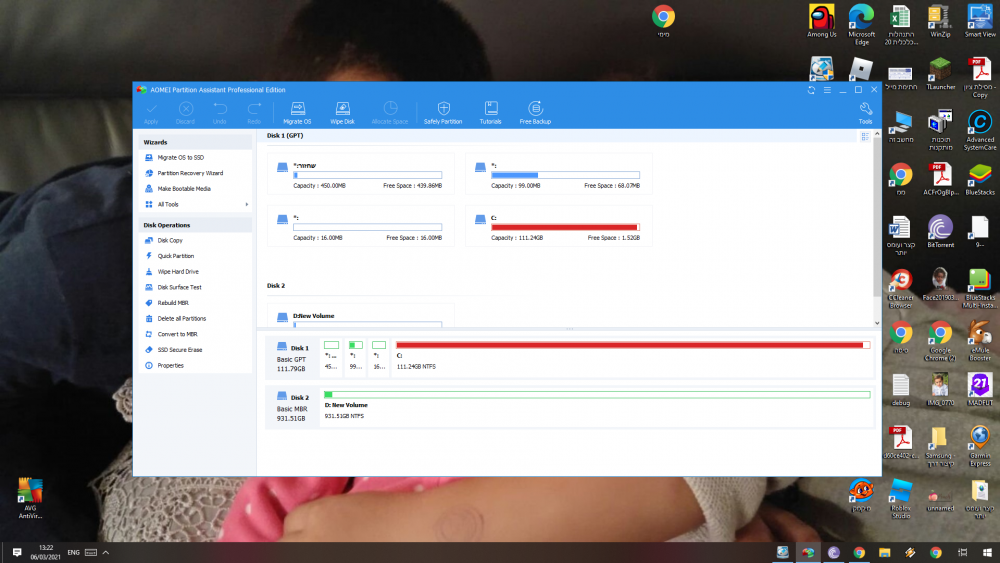1000x563 pixels.
Task: Select Disk Copy operation
Action: [170, 240]
